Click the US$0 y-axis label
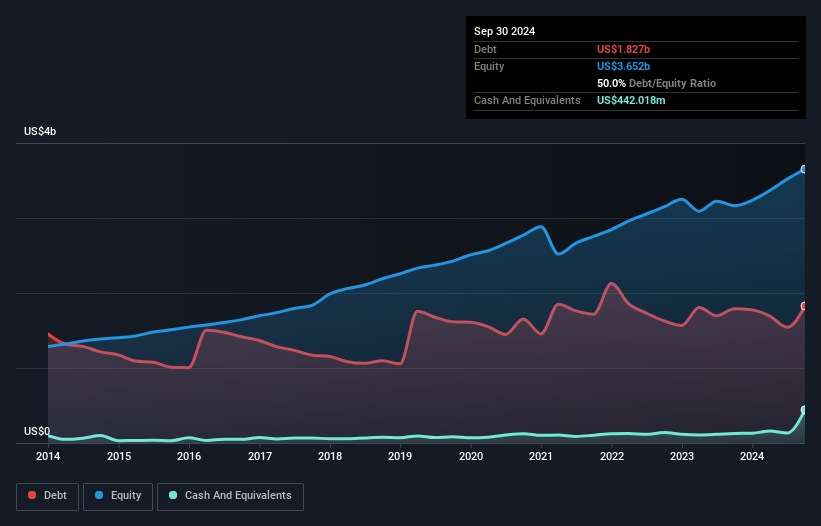Screen dimensions: 821x526 (37, 431)
